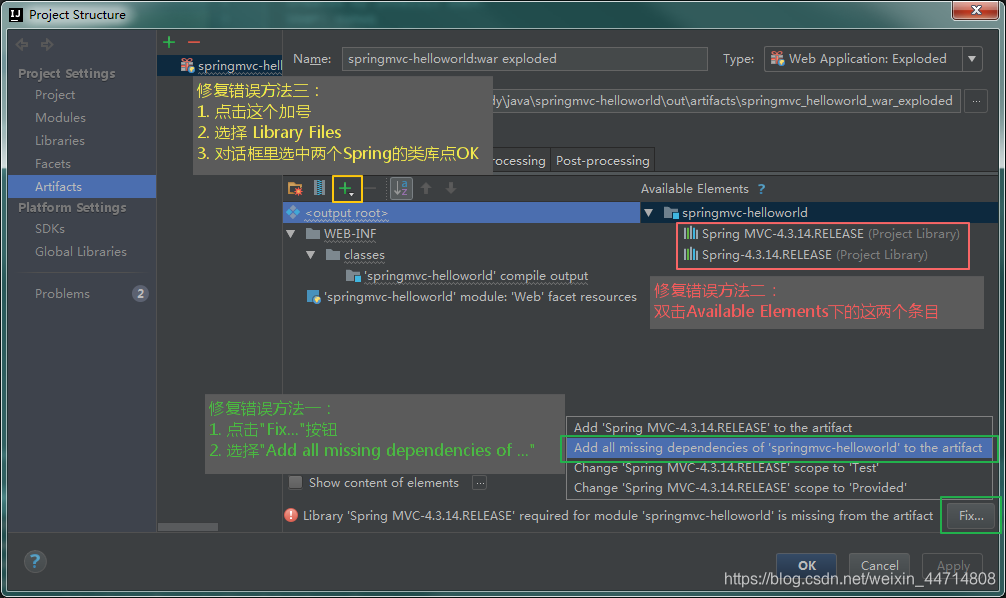Click the move element up arrow
This screenshot has width=1006, height=598.
pos(426,188)
